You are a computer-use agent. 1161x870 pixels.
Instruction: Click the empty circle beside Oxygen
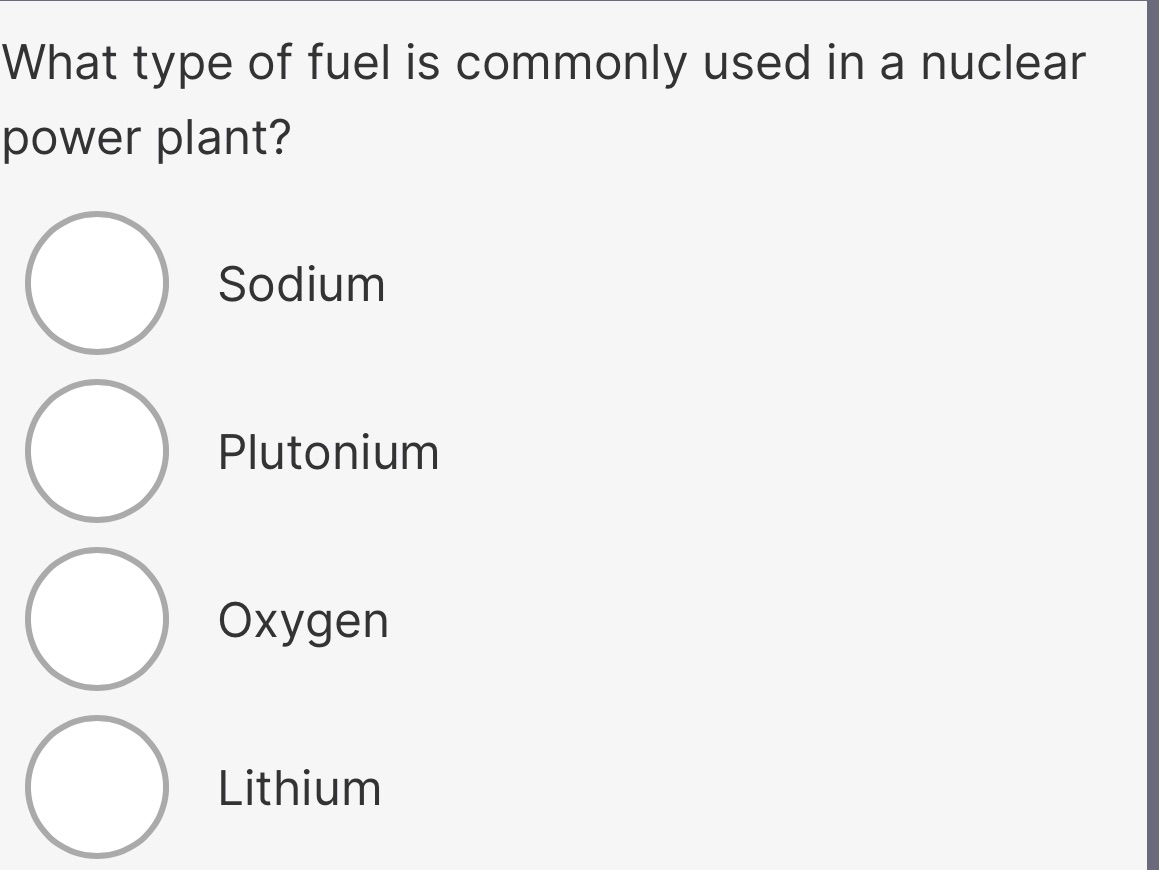(x=97, y=620)
